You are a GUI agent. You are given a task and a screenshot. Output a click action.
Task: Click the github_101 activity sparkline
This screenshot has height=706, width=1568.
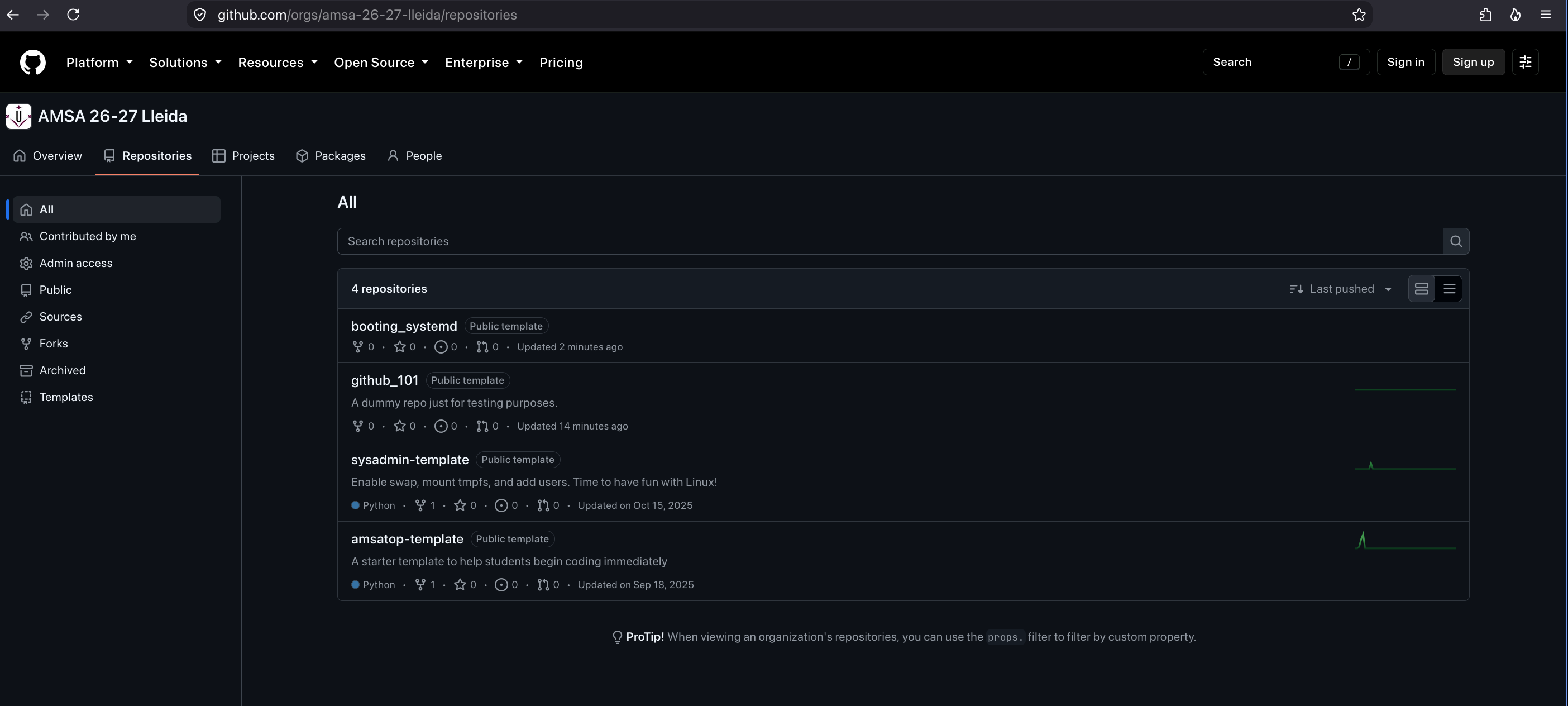pyautogui.click(x=1405, y=389)
